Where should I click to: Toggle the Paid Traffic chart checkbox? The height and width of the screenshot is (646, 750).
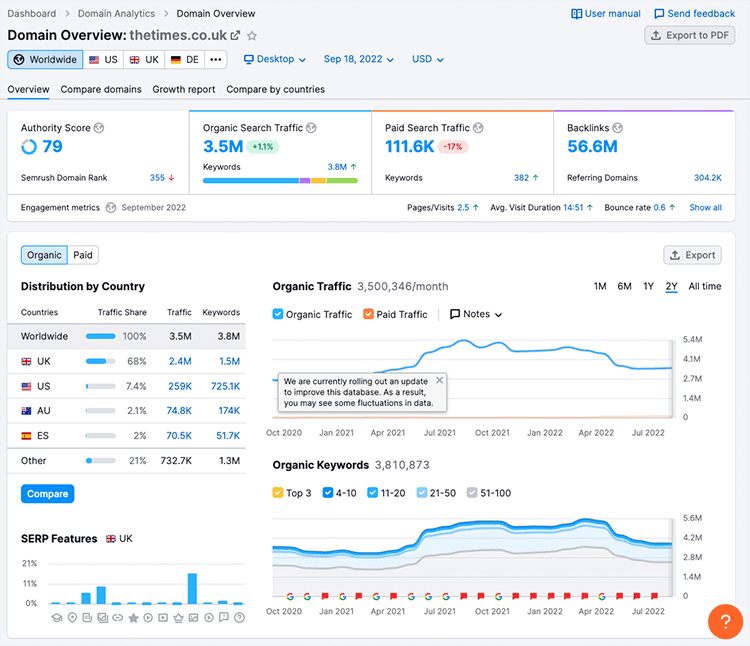368,314
